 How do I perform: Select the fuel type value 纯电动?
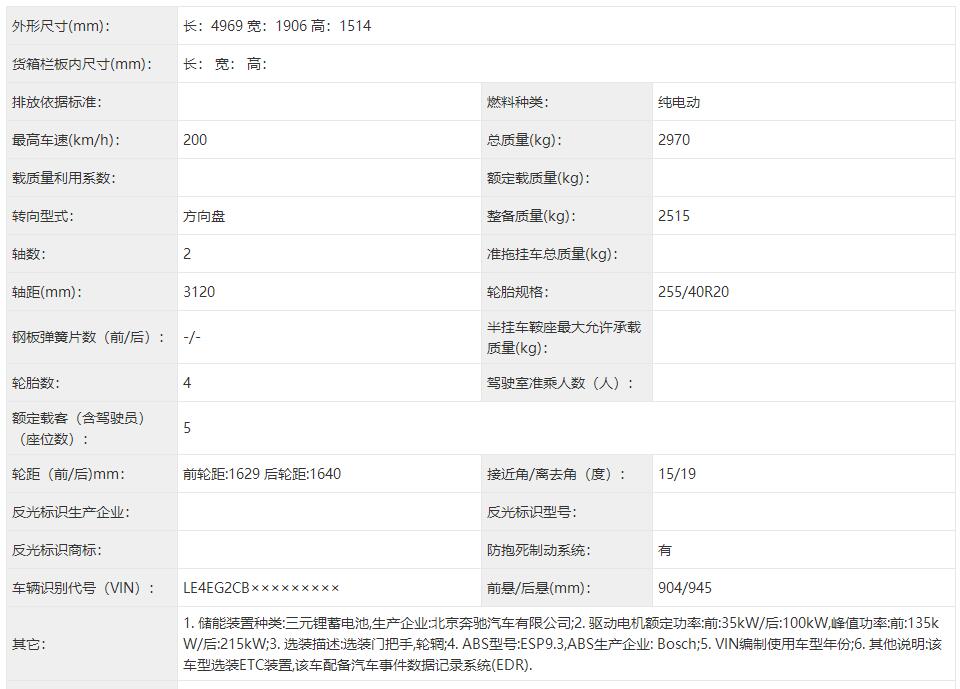click(x=679, y=102)
